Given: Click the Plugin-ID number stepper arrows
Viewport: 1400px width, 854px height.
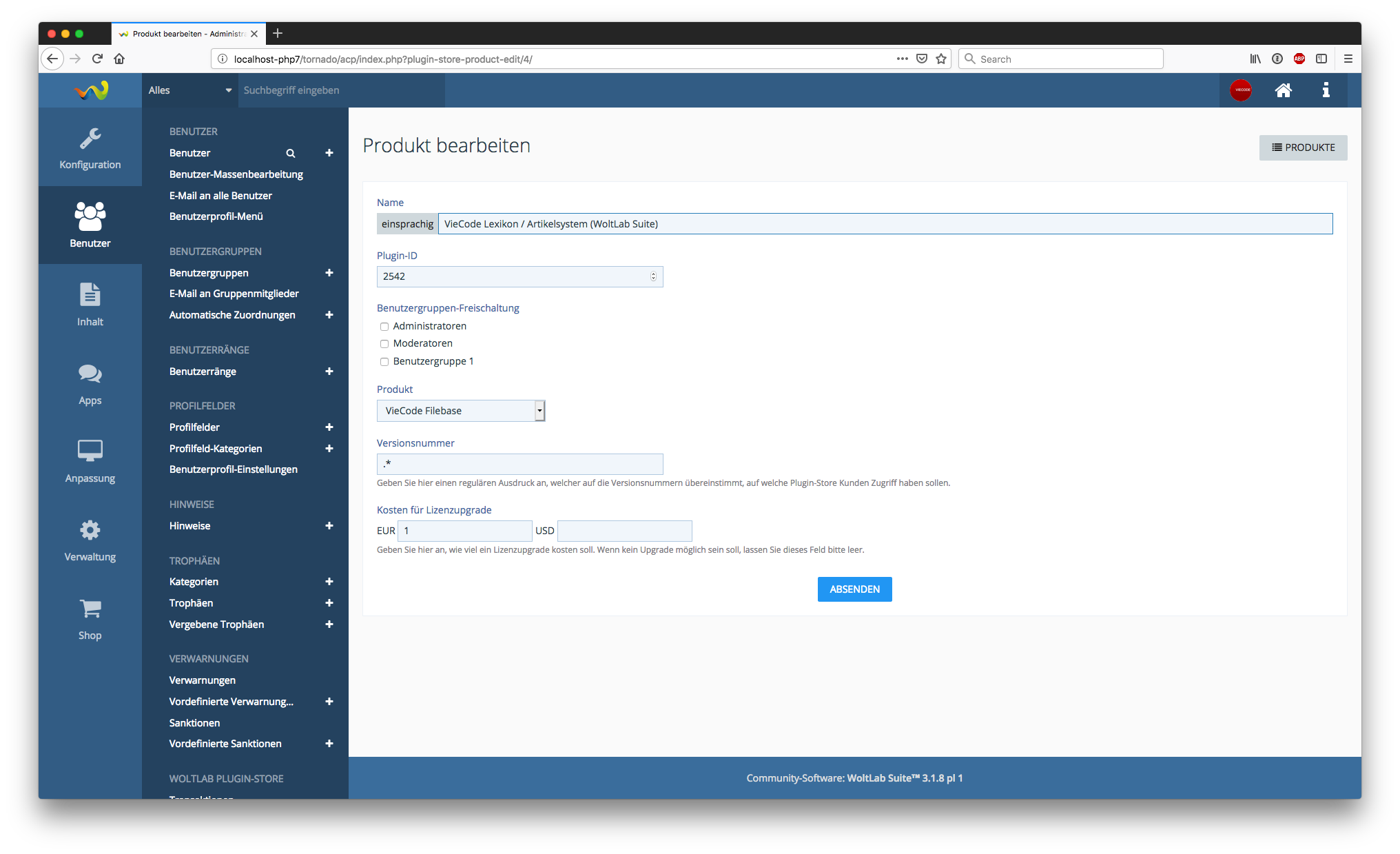Looking at the screenshot, I should tap(653, 276).
